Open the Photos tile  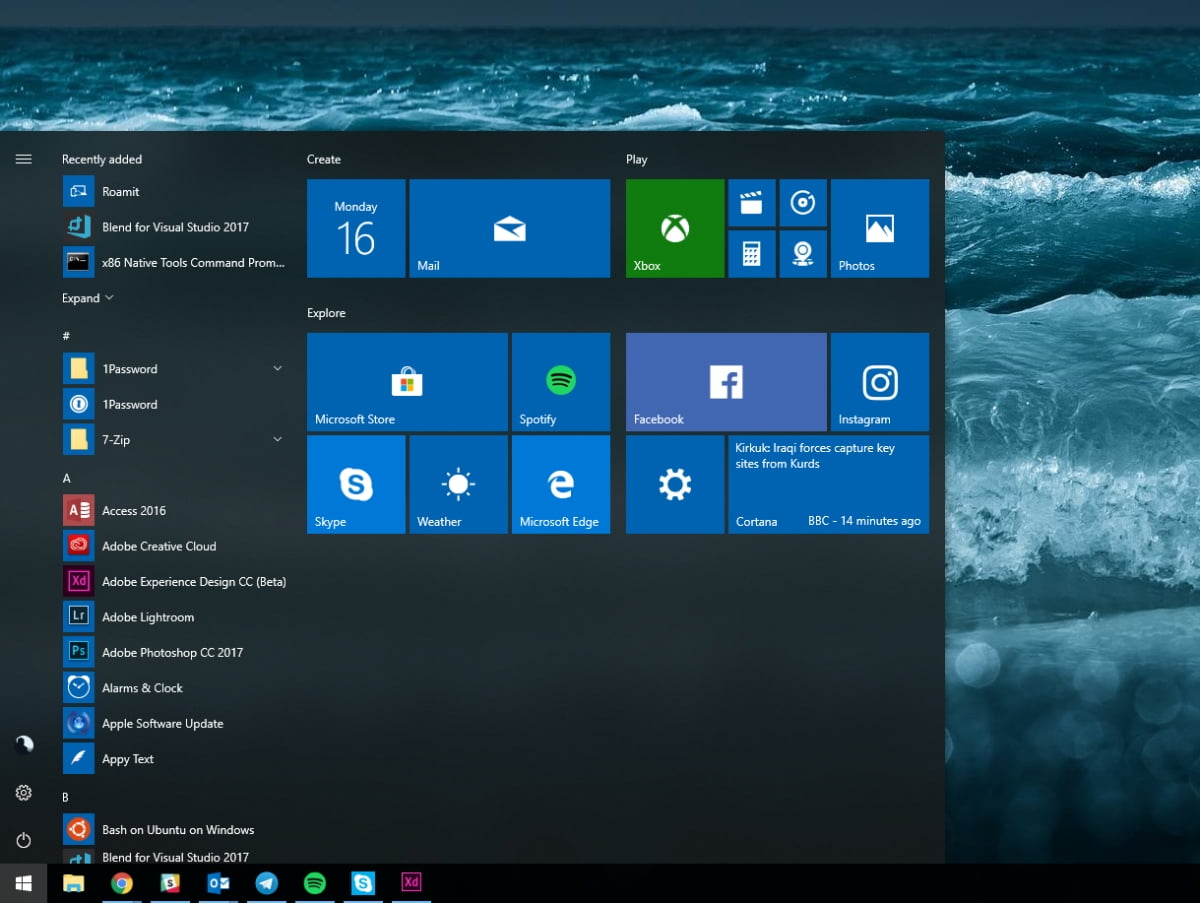point(879,228)
